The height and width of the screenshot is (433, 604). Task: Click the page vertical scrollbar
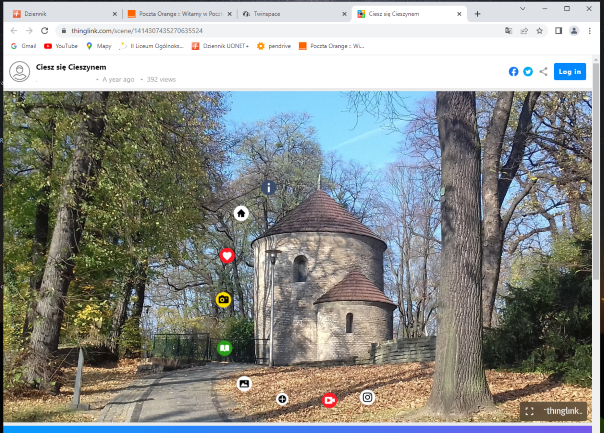[596, 170]
